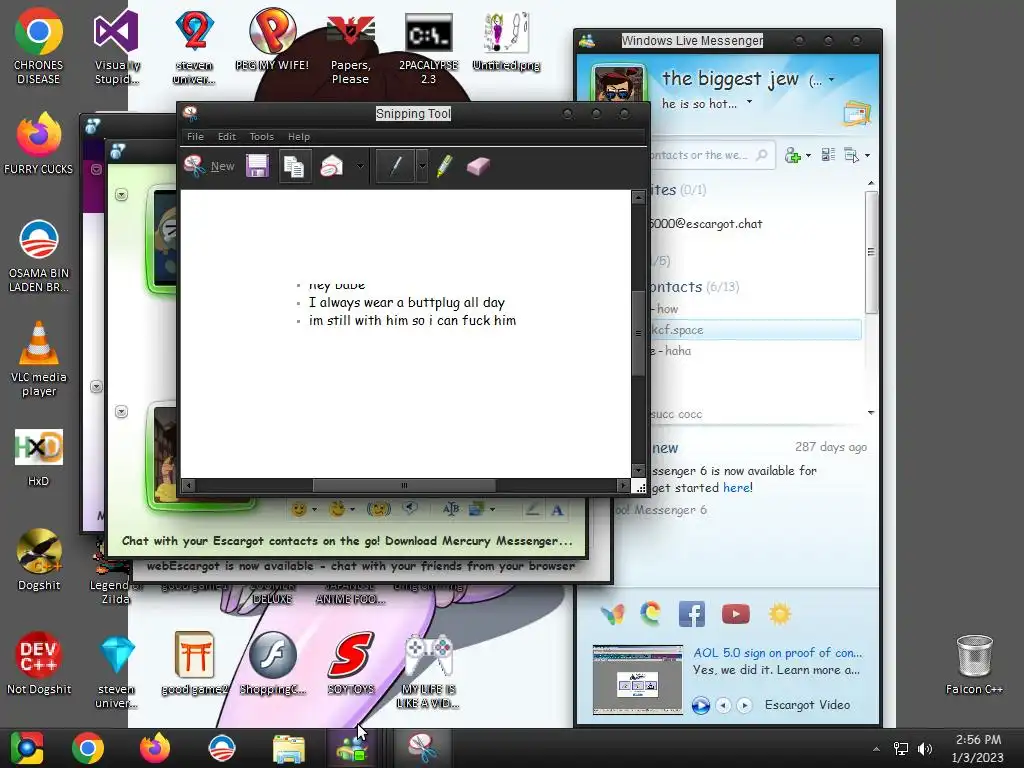Click the Messenger profile picture
Viewport: 1024px width, 768px height.
click(x=617, y=84)
